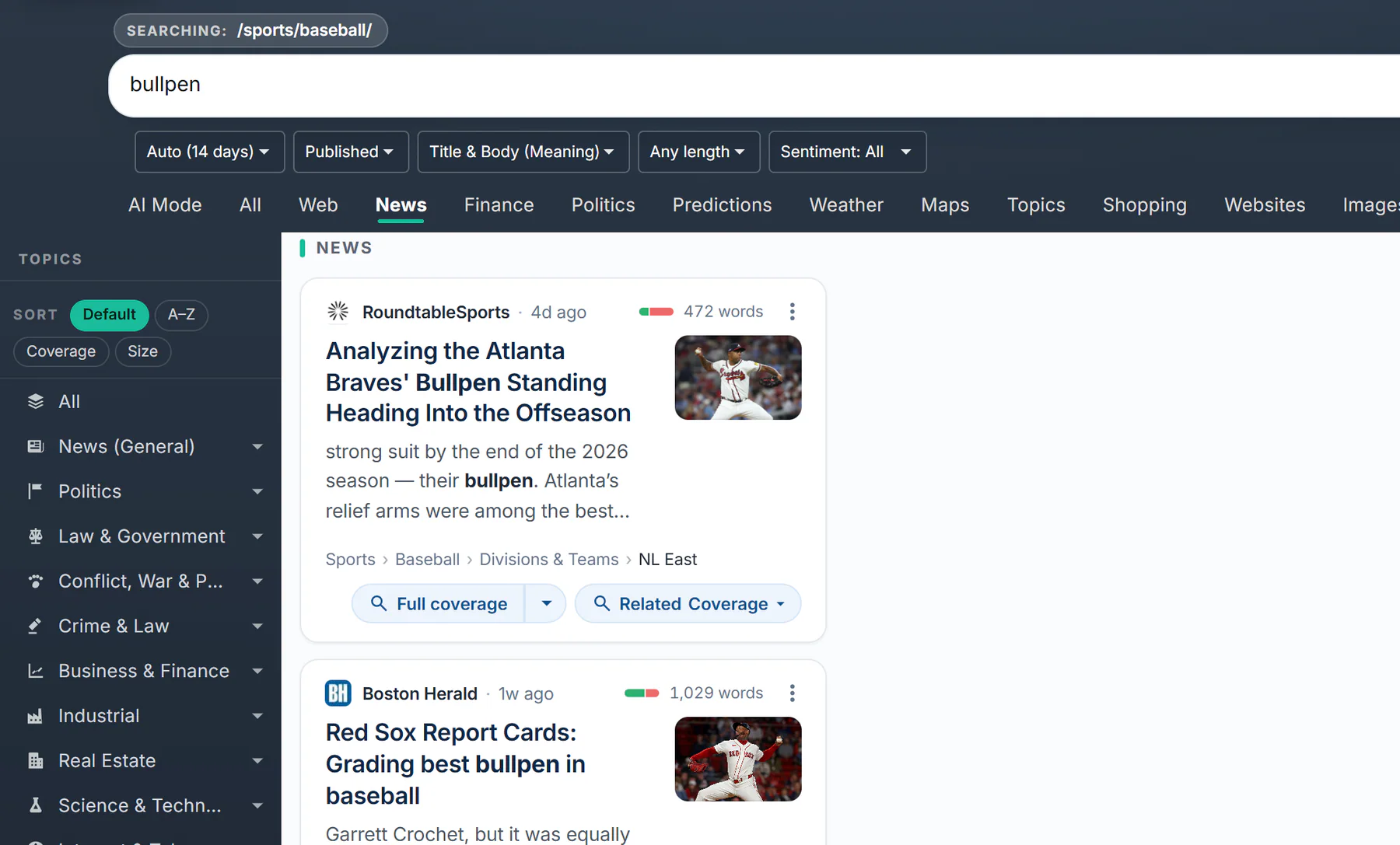Click the Related Coverage button
This screenshot has width=1400, height=845.
688,603
